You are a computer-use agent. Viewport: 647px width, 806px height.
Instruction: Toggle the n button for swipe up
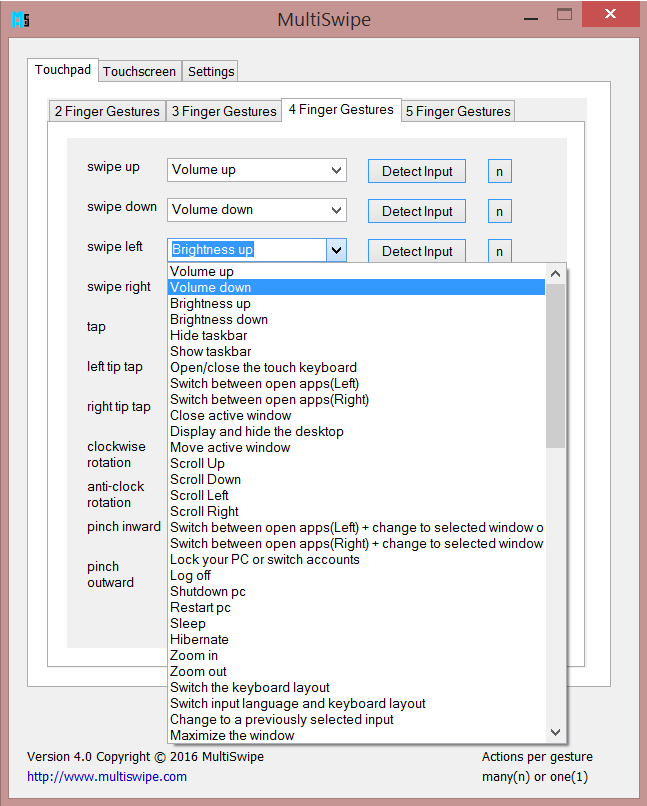click(499, 171)
